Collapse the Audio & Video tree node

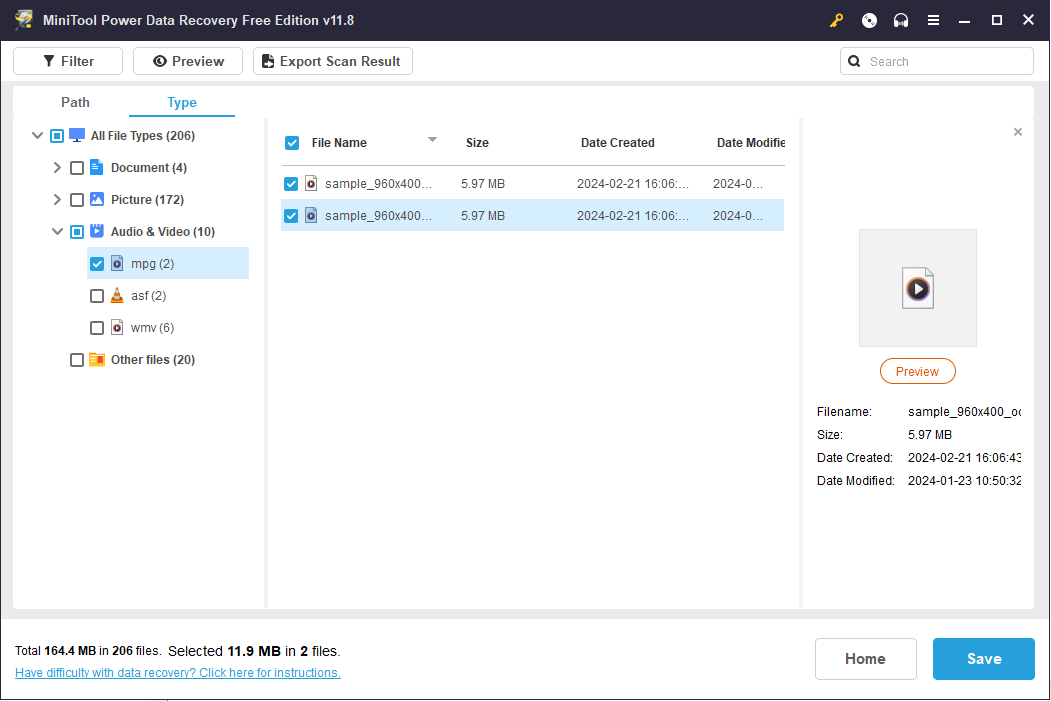[x=57, y=232]
